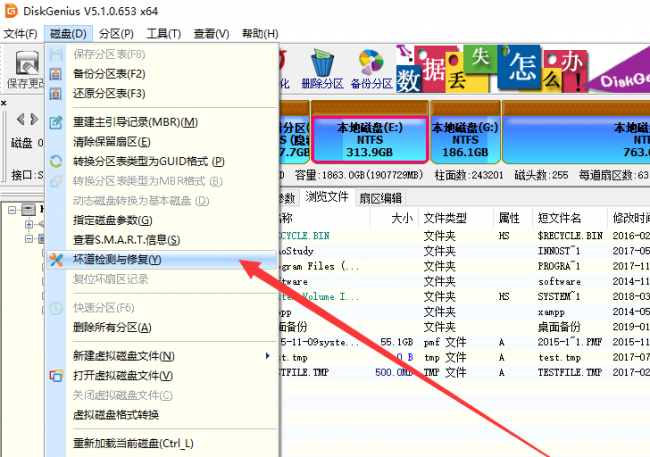Sort by the 属性 column header
Image resolution: width=650 pixels, height=457 pixels.
[x=513, y=218]
